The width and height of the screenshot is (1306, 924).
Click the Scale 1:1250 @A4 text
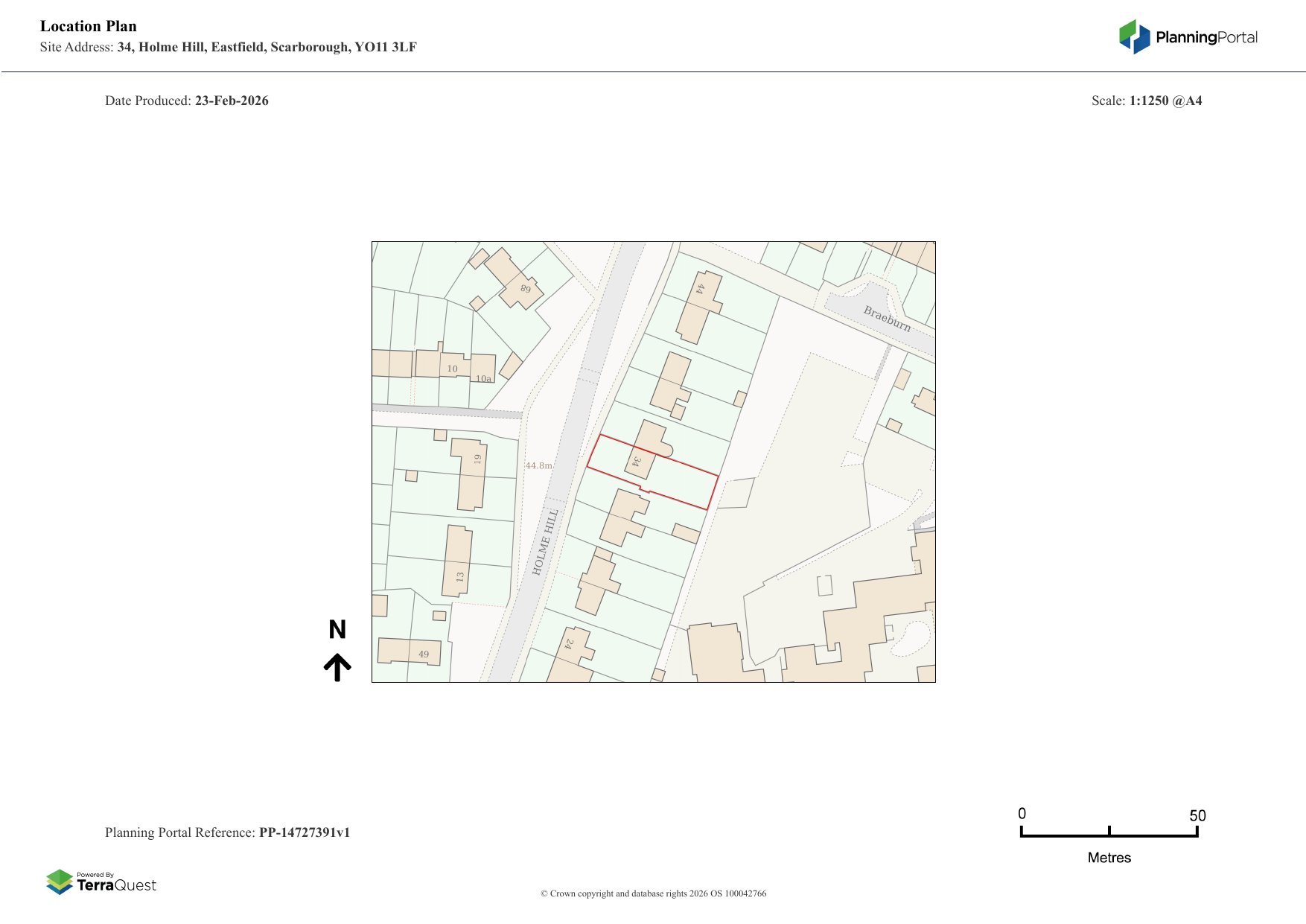pos(1146,101)
